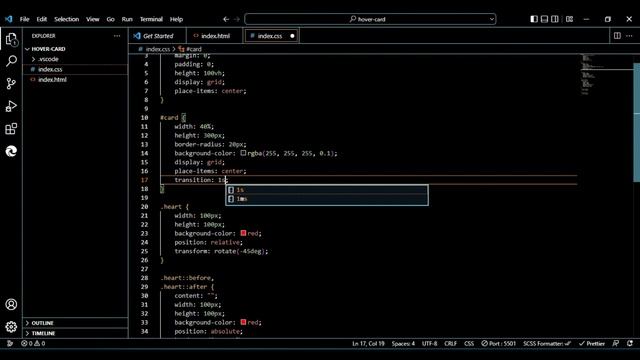Toggle the secondary side bar layout icon

(x=555, y=19)
